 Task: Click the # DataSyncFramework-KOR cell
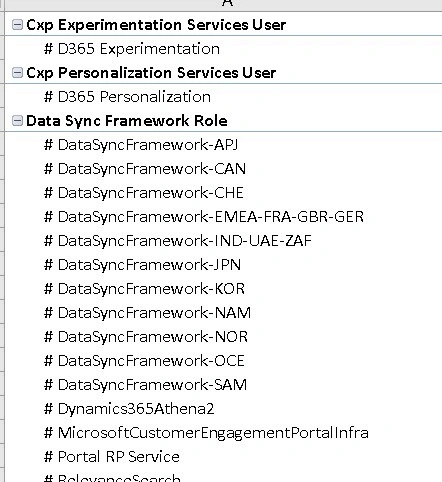point(223,288)
